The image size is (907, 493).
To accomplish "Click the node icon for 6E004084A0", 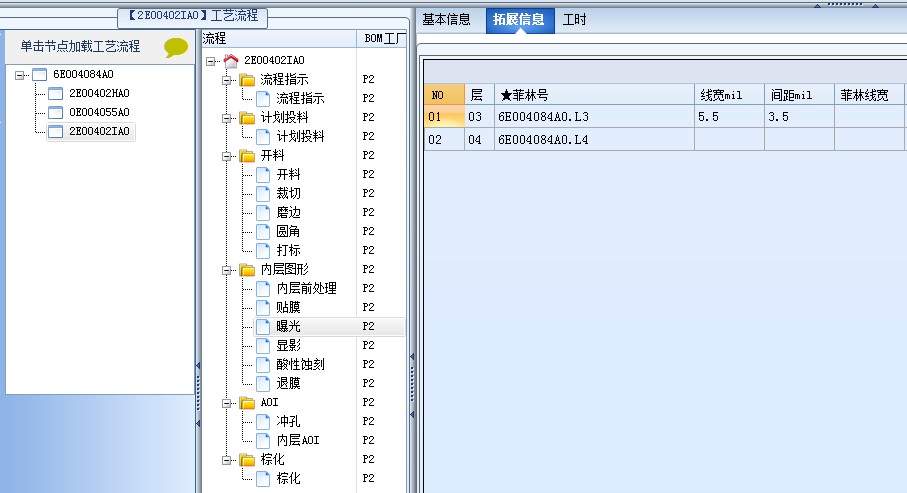I will [x=39, y=75].
